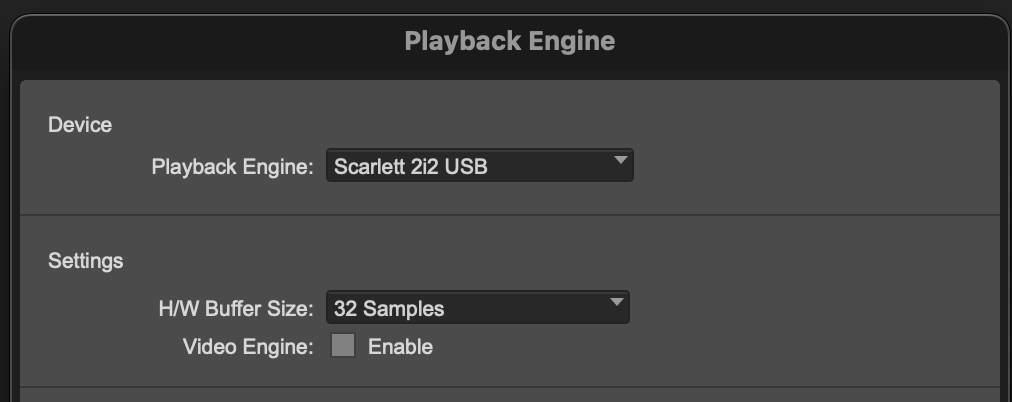Image resolution: width=1012 pixels, height=402 pixels.
Task: Click the Enable label beside Video Engine
Action: tap(400, 347)
